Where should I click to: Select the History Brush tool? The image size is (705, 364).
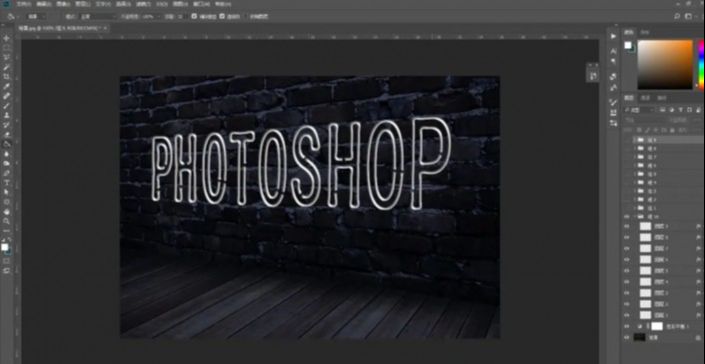coord(6,124)
